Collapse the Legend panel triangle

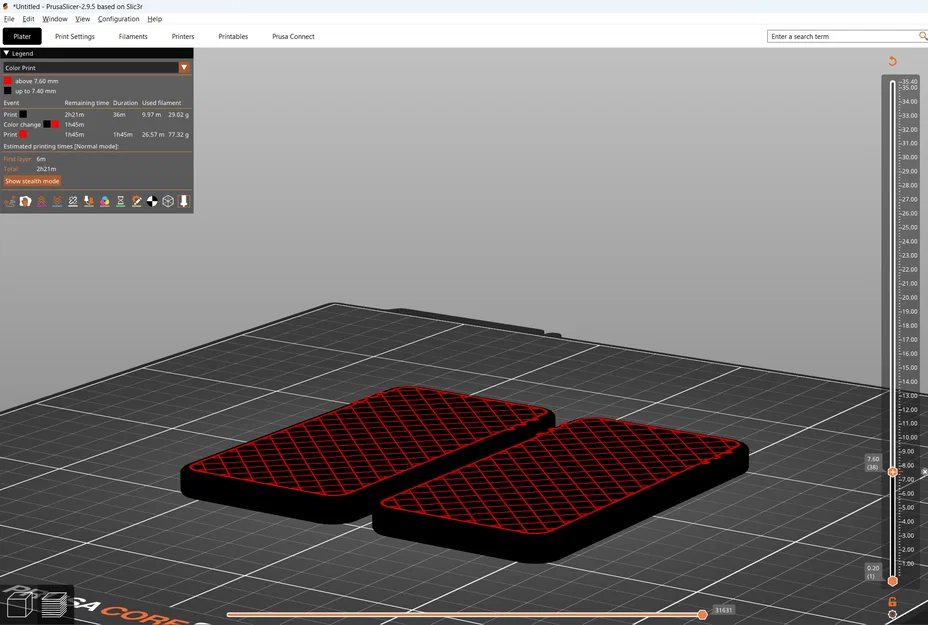point(7,53)
